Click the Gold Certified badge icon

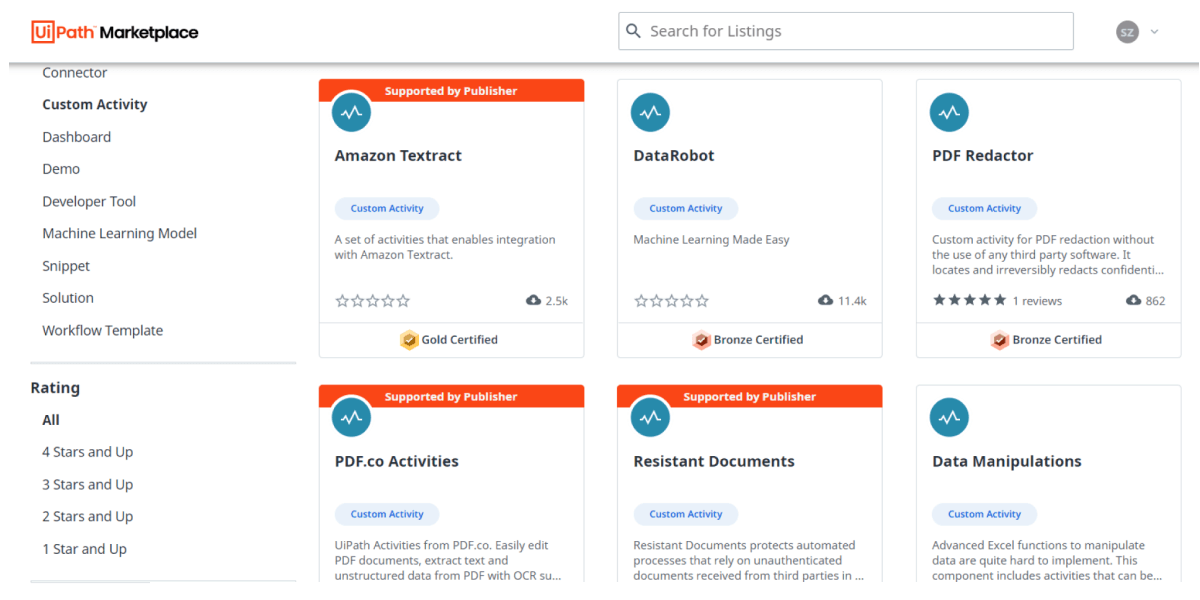(409, 340)
